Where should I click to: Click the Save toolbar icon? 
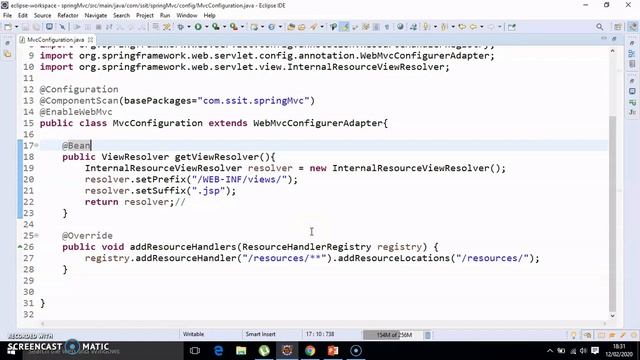coord(25,27)
